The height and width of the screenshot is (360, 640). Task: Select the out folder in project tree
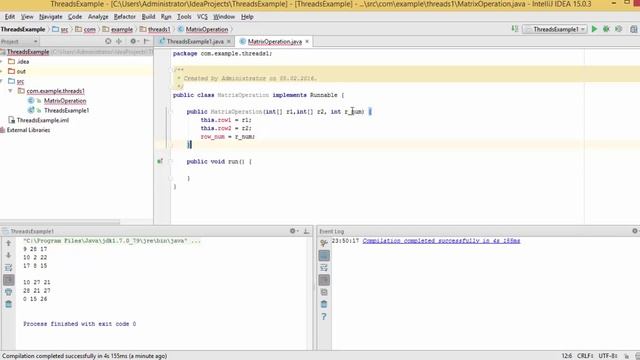(x=21, y=71)
